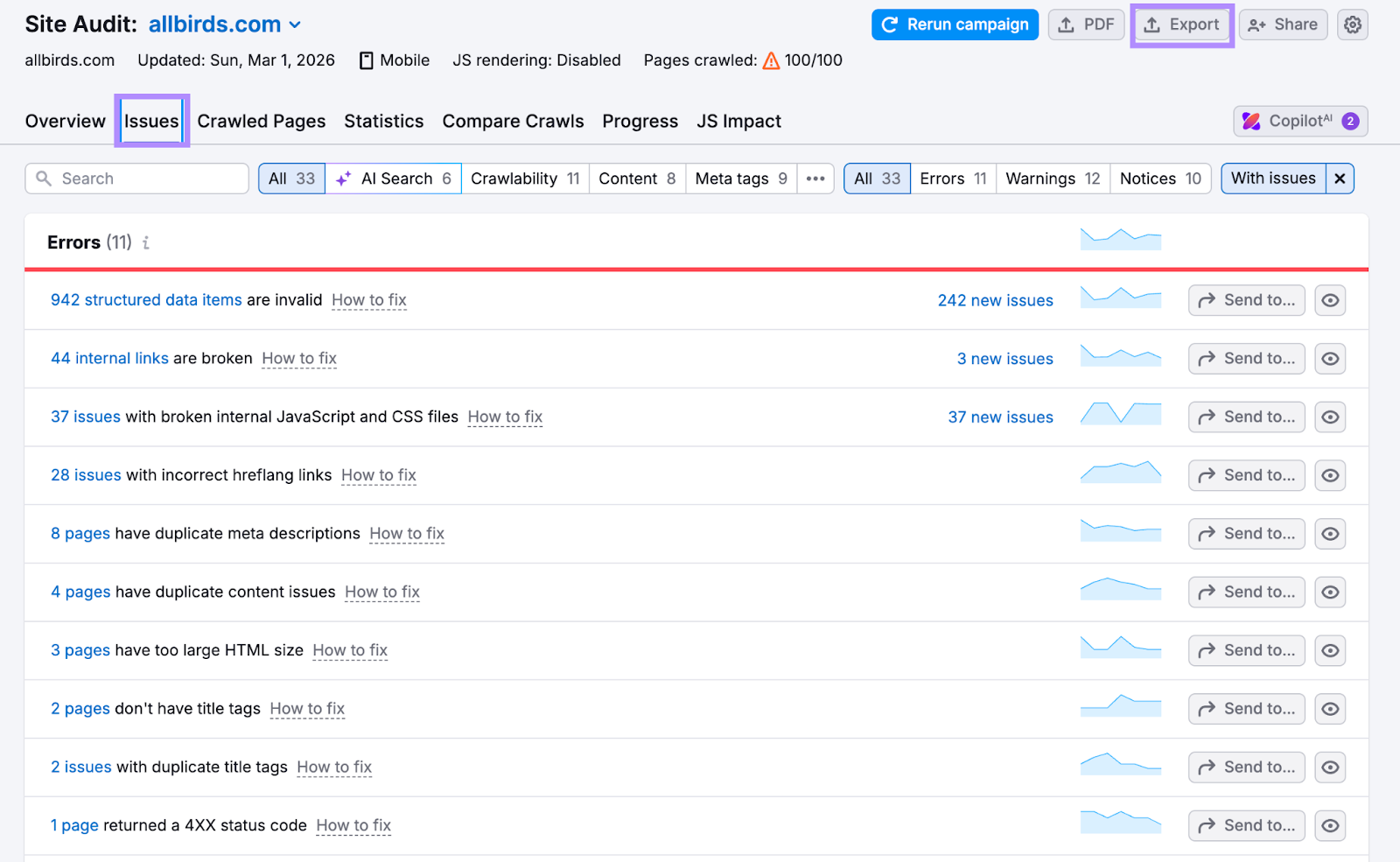Switch to the Crawled Pages tab
The image size is (1400, 862).
pyautogui.click(x=261, y=121)
